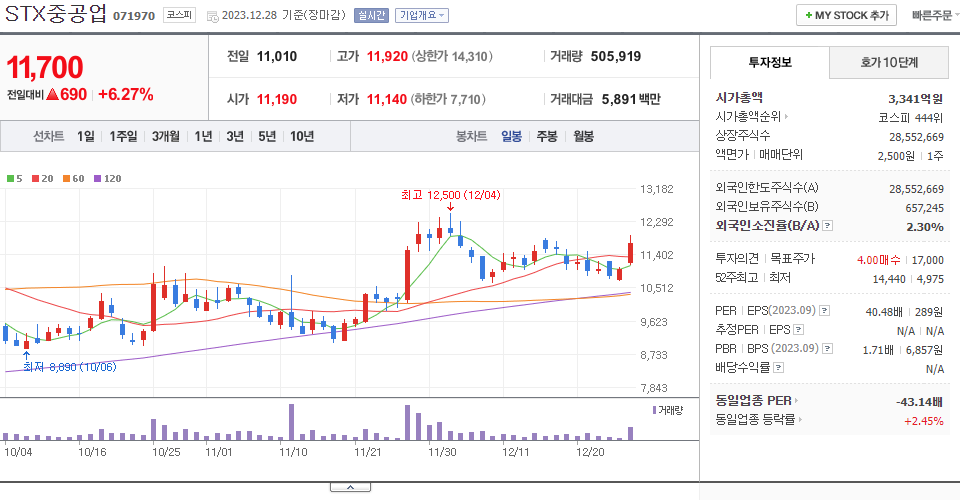Switch to the 투자정보 tab
960x500 pixels.
click(x=770, y=62)
